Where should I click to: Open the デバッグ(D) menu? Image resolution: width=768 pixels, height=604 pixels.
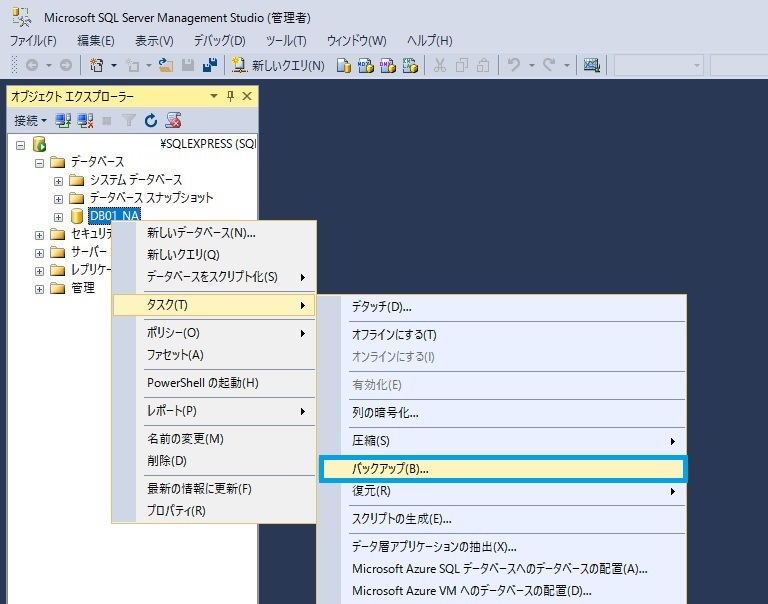pos(219,41)
